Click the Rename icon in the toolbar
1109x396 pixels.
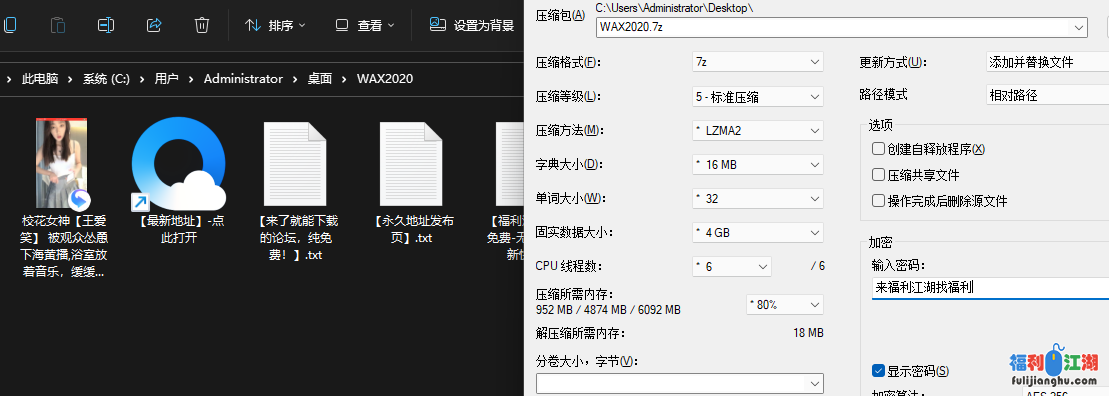106,25
